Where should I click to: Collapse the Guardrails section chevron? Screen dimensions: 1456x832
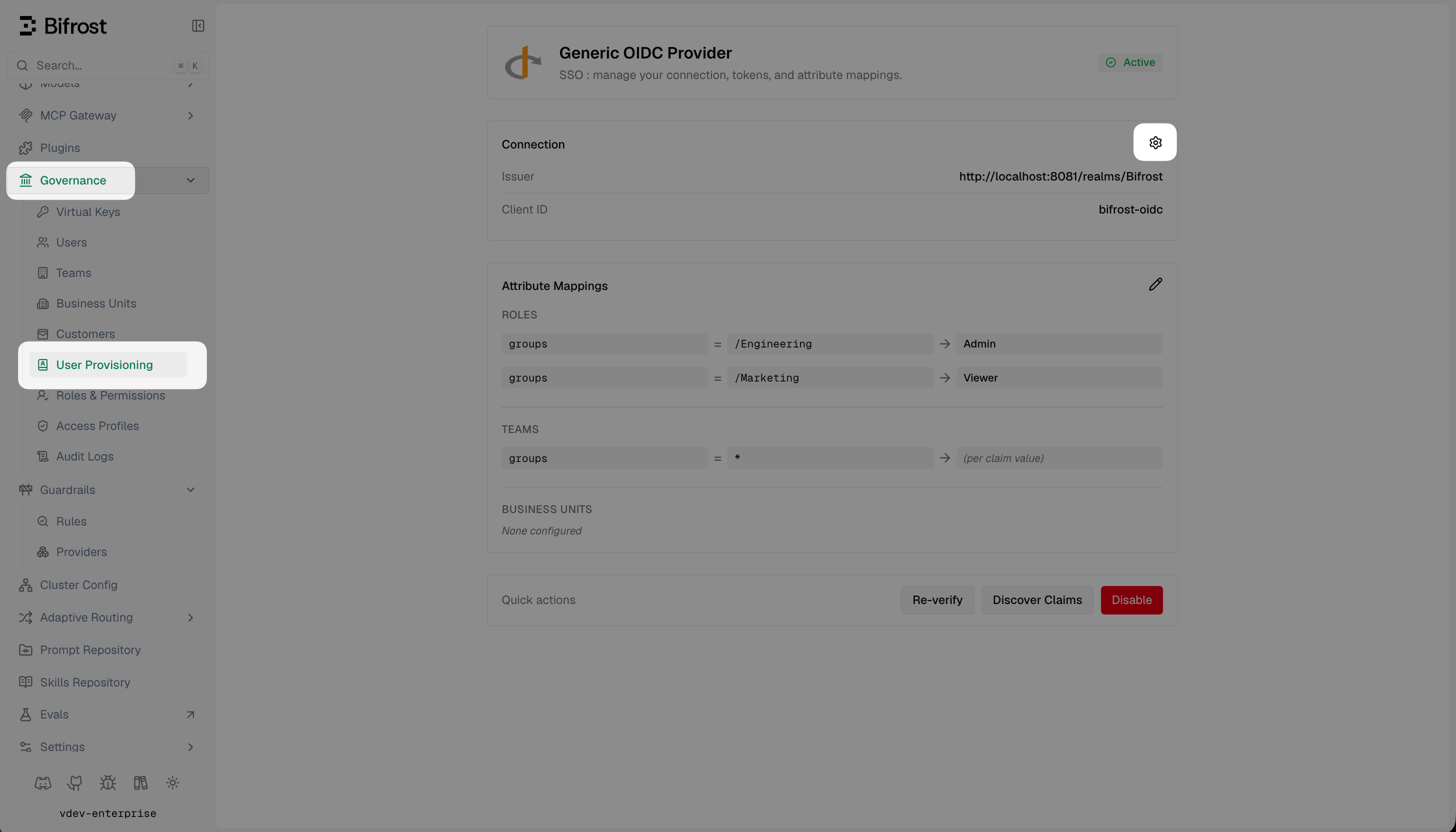pyautogui.click(x=191, y=489)
